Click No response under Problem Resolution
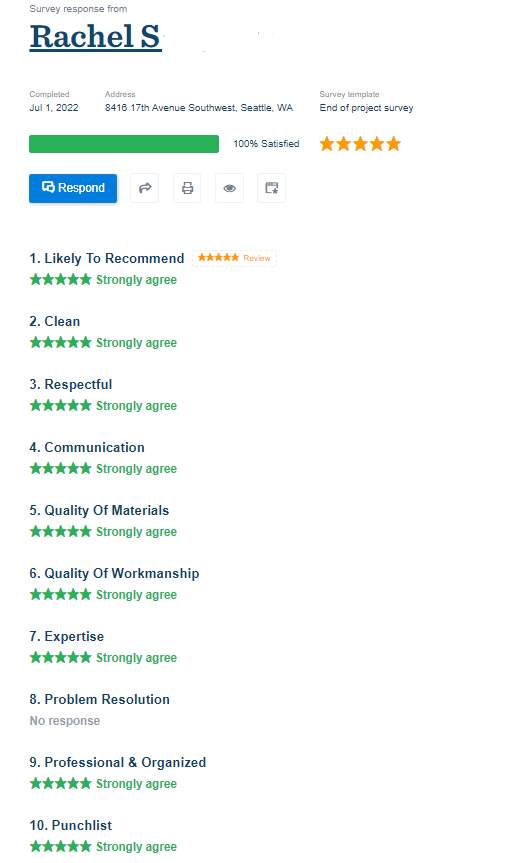 65,720
